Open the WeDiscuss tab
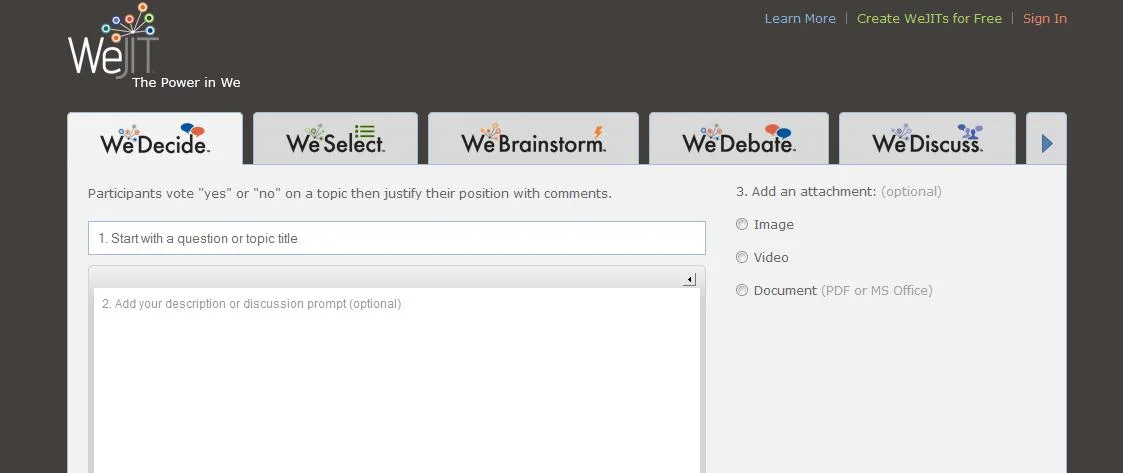Image resolution: width=1123 pixels, height=473 pixels. pyautogui.click(x=926, y=141)
